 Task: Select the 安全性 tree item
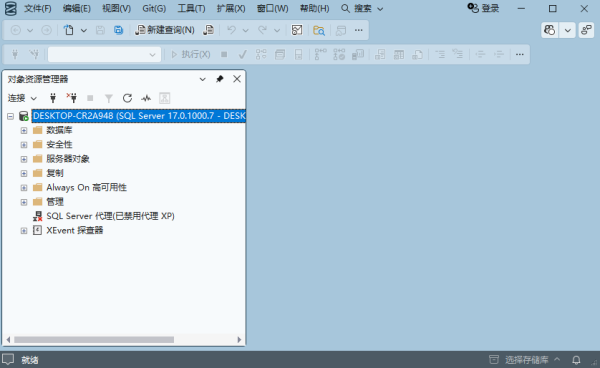point(59,145)
